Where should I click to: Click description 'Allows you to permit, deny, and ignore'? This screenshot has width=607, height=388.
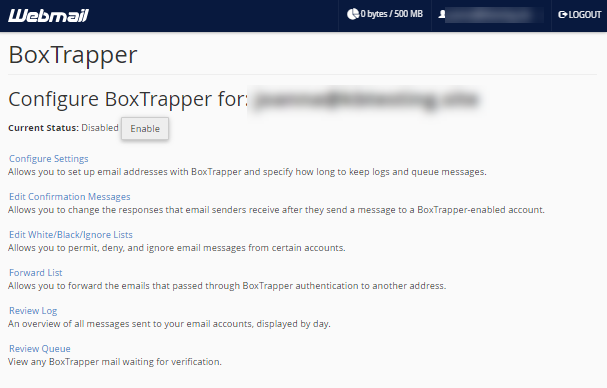(177, 248)
